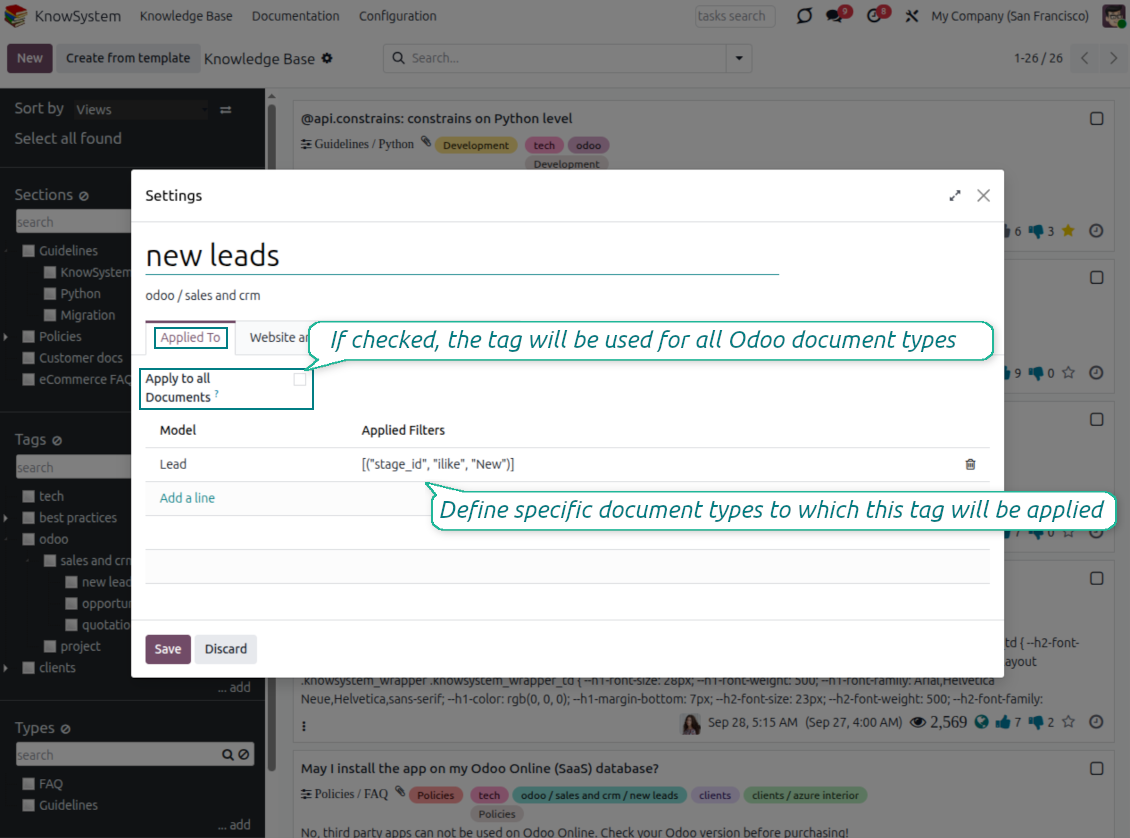The width and height of the screenshot is (1130, 838).
Task: Open the search options dropdown arrow
Action: click(739, 59)
